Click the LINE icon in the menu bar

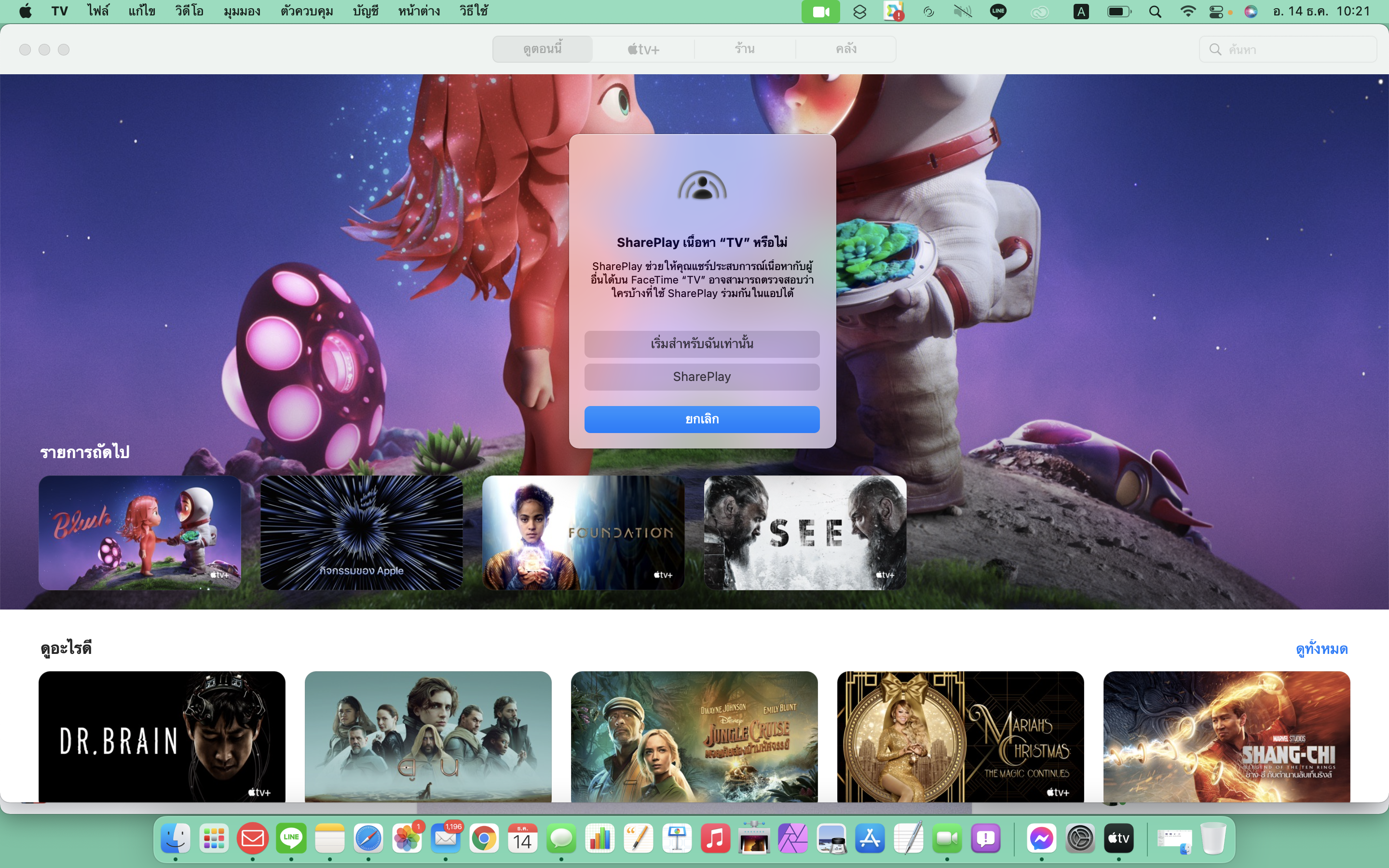pos(998,12)
